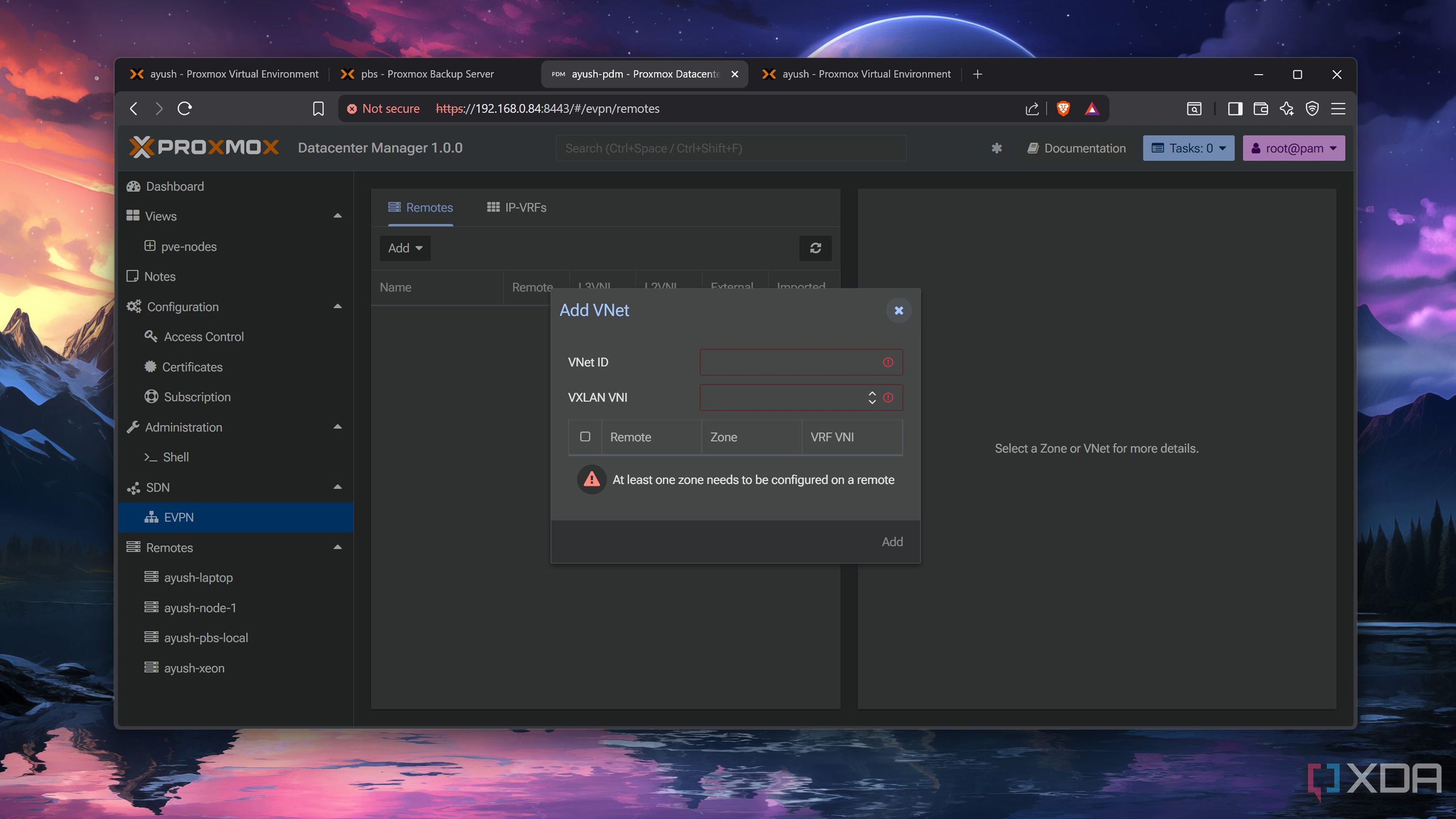
Task: Click the tab search icon in toolbar
Action: point(1194,108)
